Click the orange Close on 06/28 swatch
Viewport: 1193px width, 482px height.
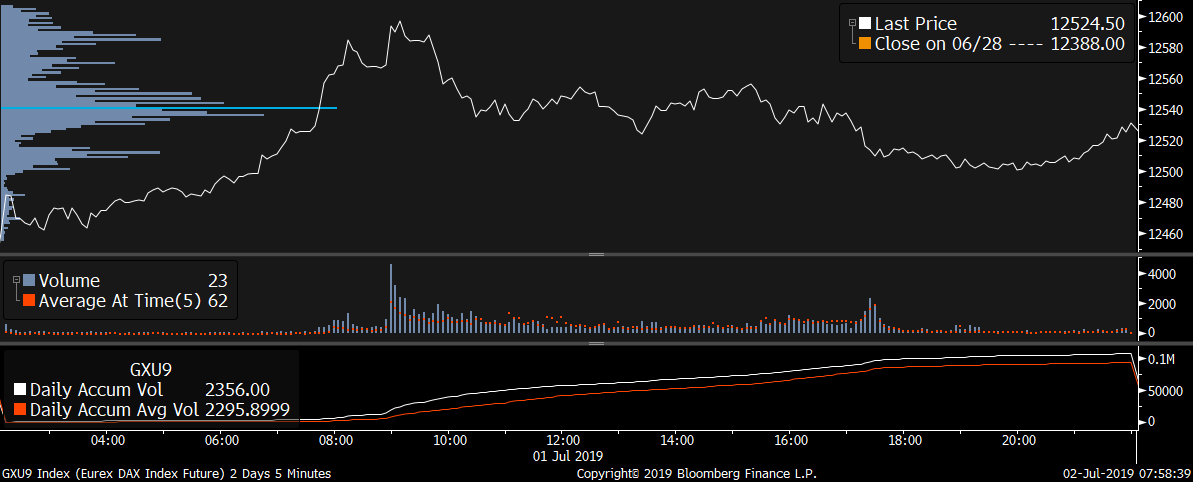865,44
